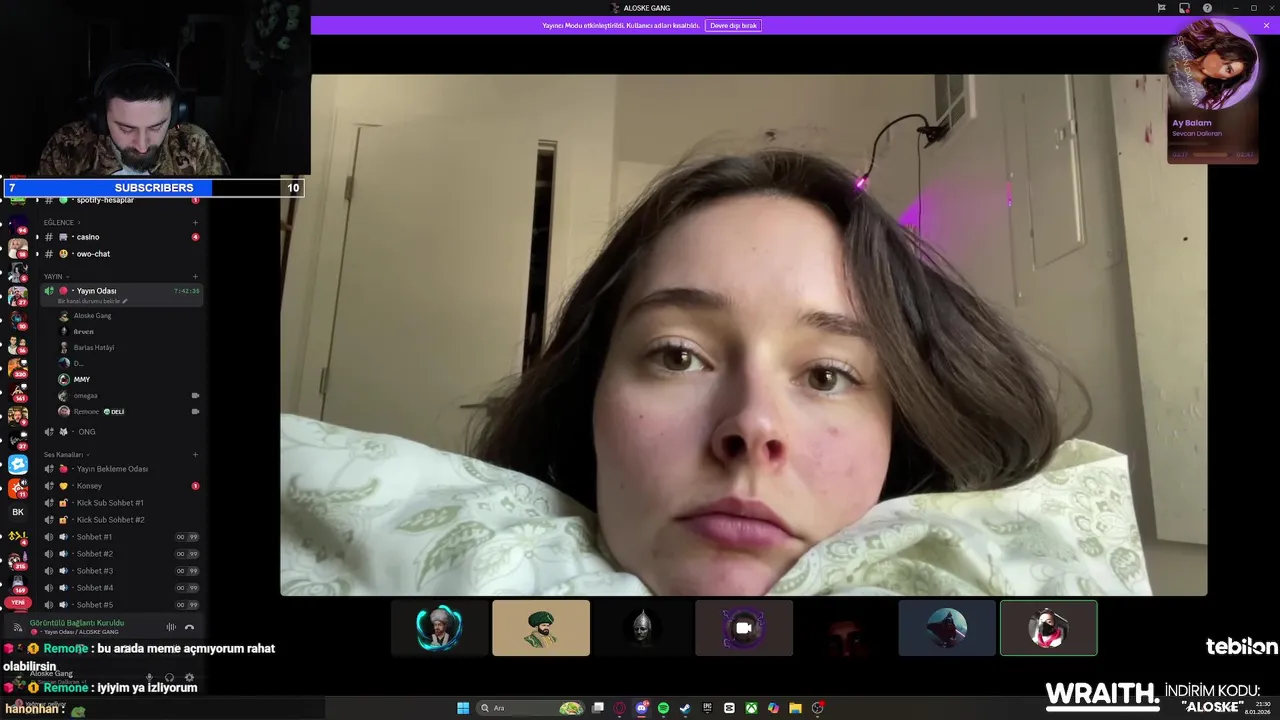Open Discord inbox icon in title bar
Screen dimensions: 1280x720
point(1184,8)
